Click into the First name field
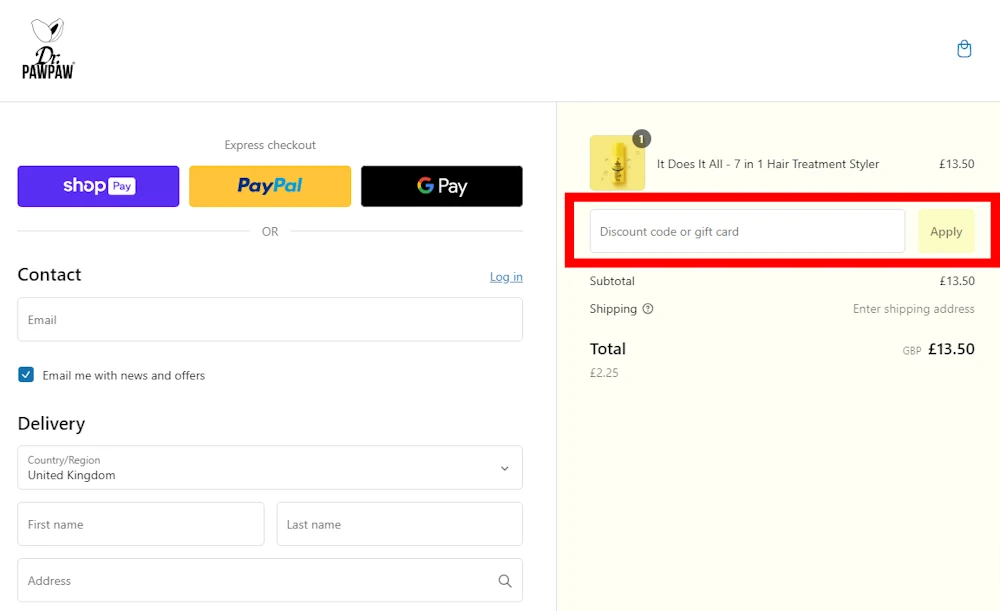1000x611 pixels. click(141, 524)
